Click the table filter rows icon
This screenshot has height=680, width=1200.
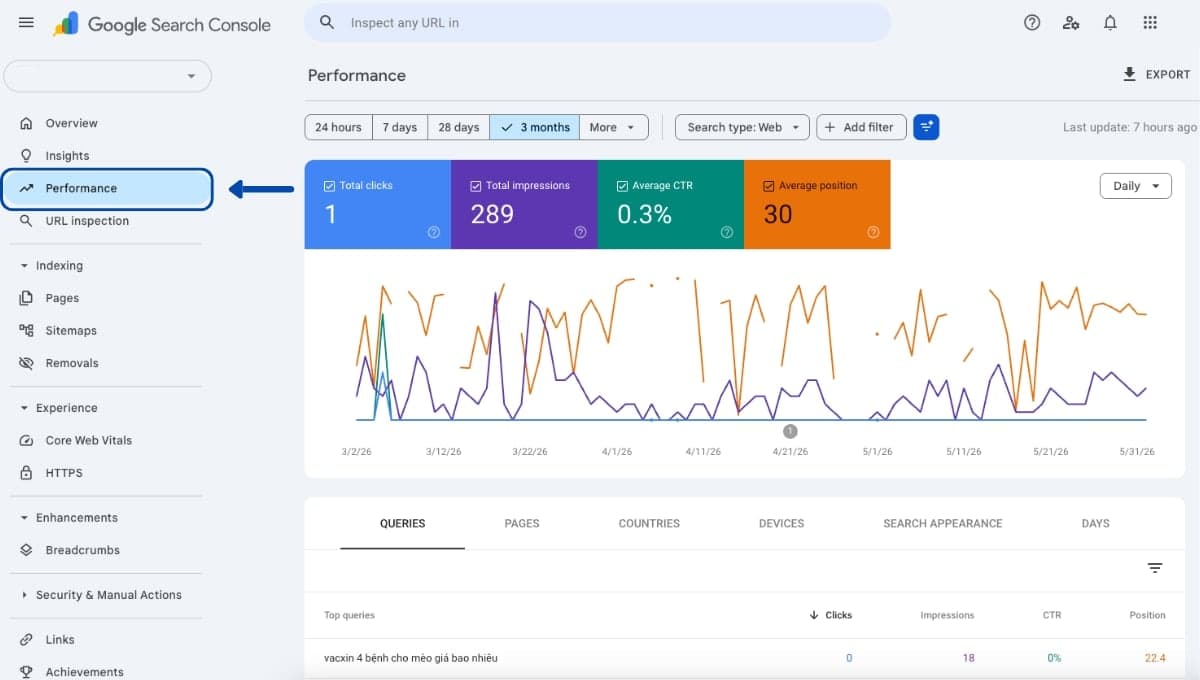1155,568
